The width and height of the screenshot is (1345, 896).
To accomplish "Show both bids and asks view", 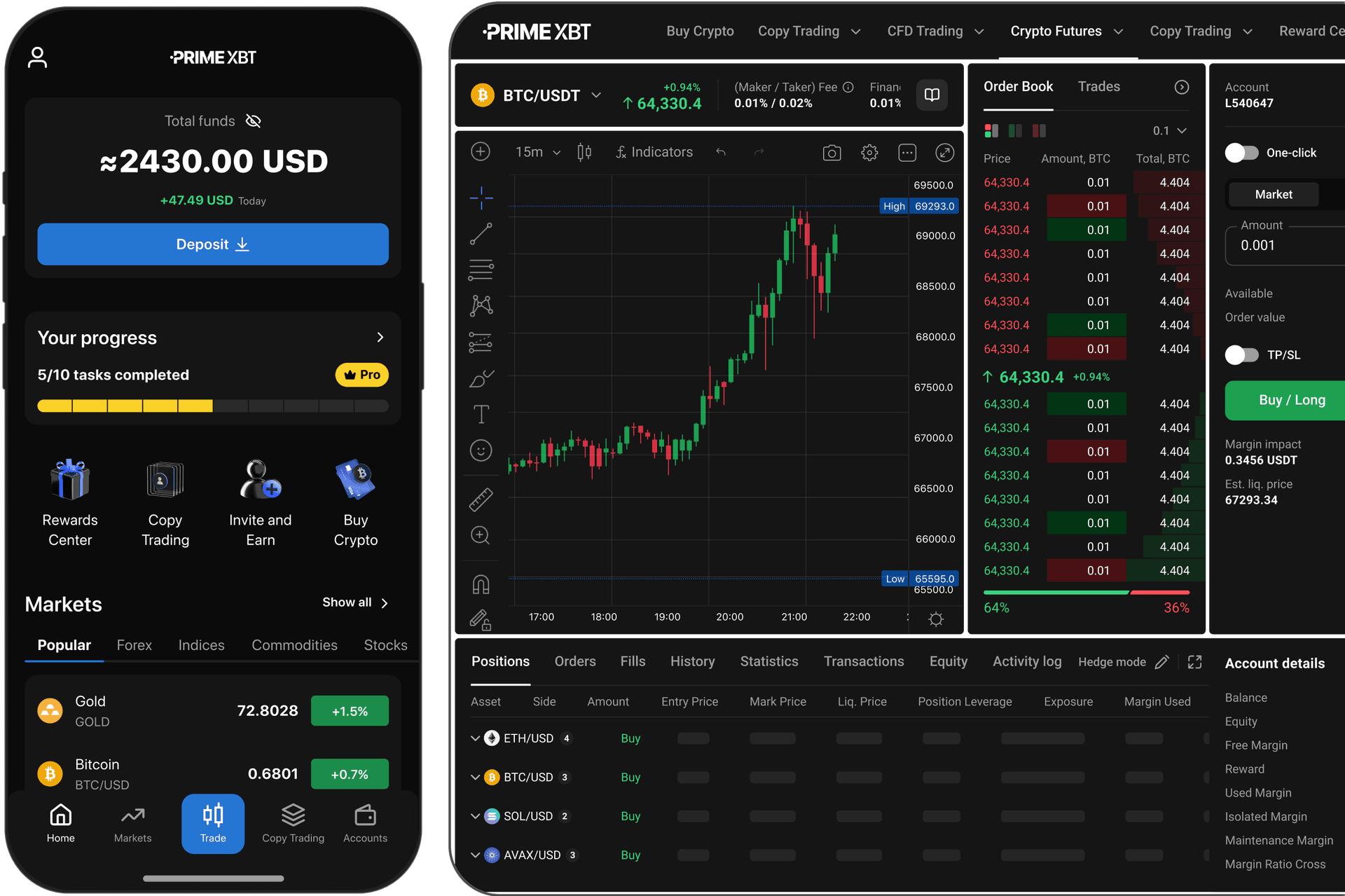I will [x=991, y=131].
